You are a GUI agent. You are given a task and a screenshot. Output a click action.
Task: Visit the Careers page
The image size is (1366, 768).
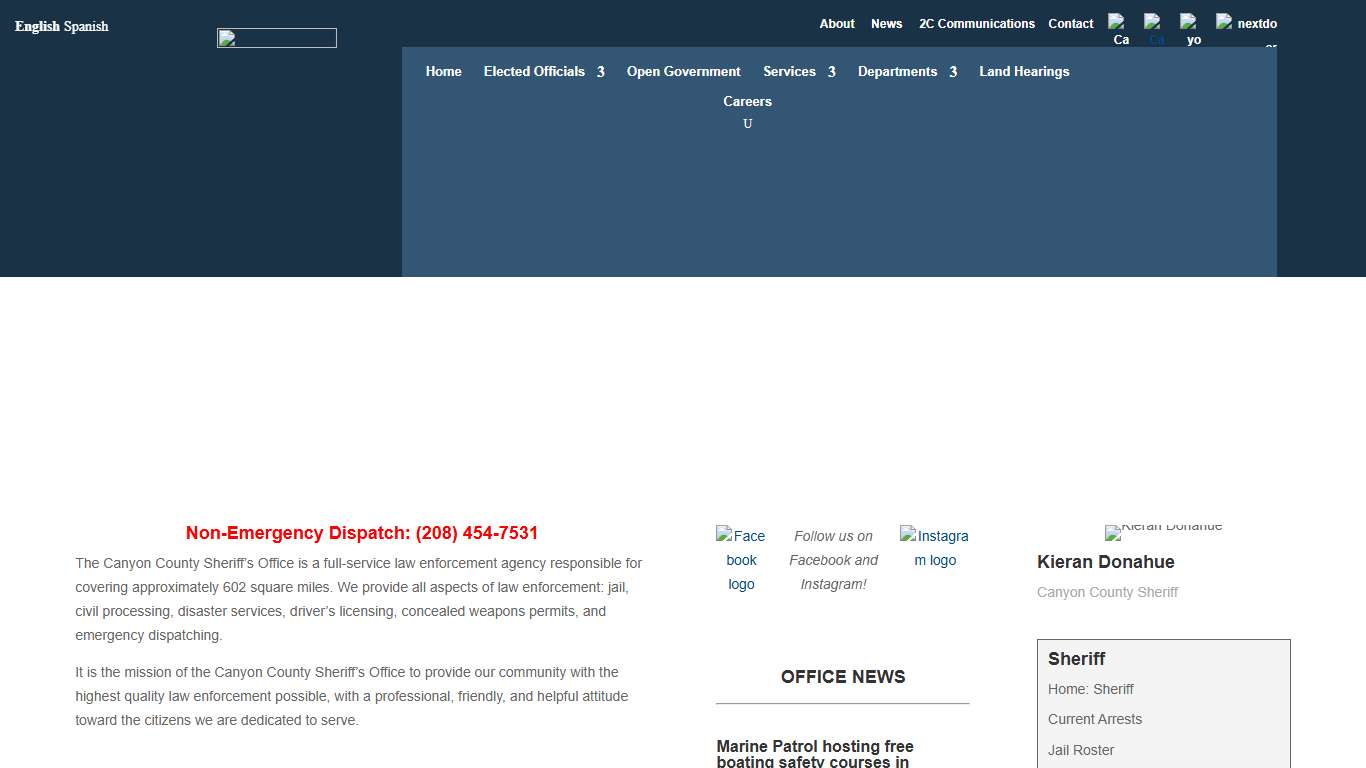tap(747, 101)
